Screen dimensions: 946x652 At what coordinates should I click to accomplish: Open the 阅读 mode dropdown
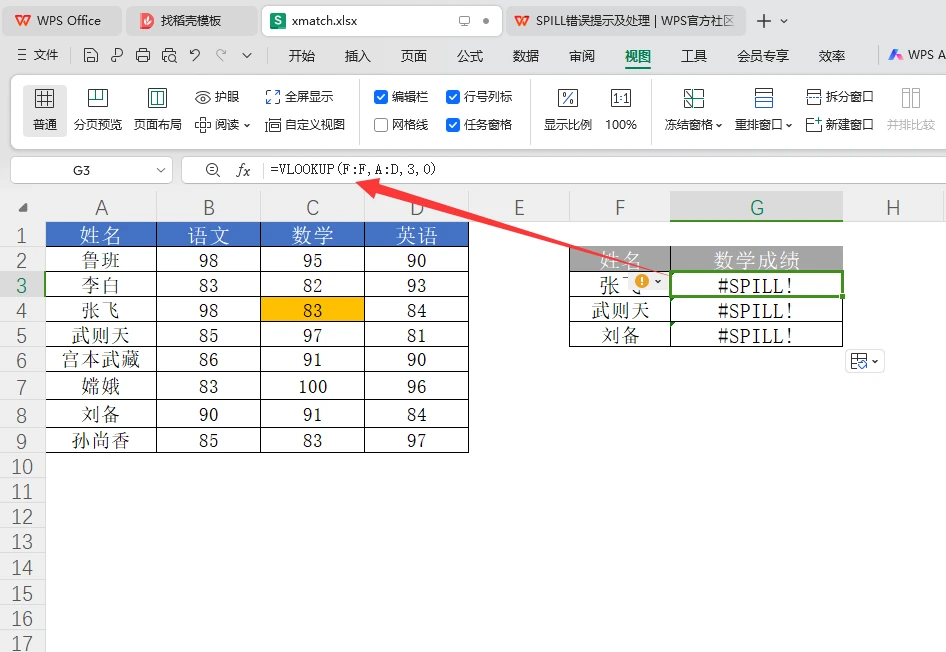[x=222, y=125]
